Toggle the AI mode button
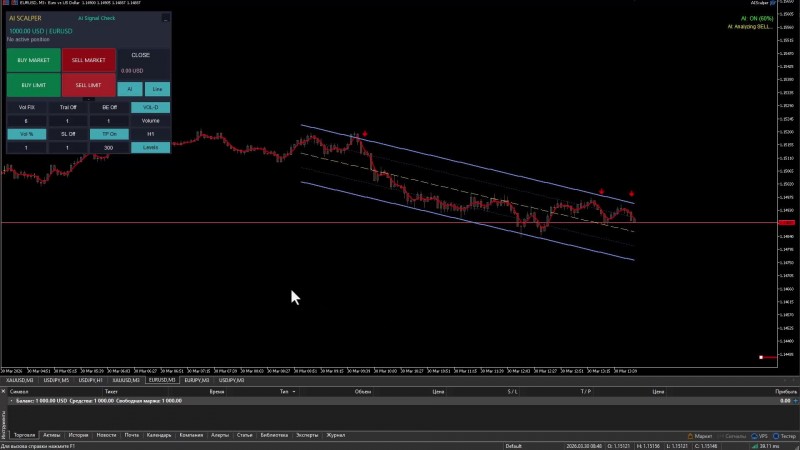Screen dimensions: 800x450 [x=130, y=89]
